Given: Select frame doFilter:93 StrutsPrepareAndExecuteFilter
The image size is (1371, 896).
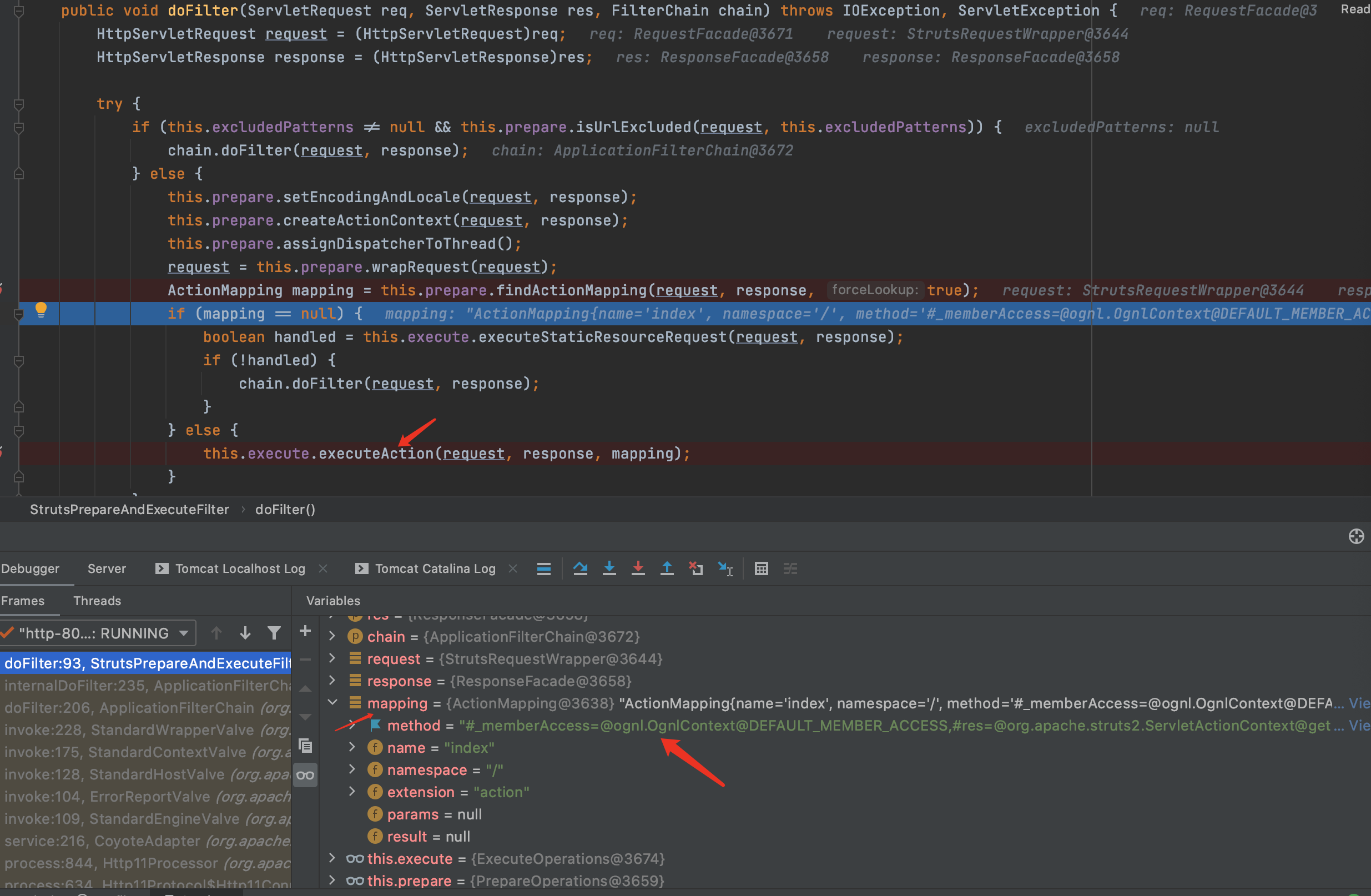Looking at the screenshot, I should 146,663.
